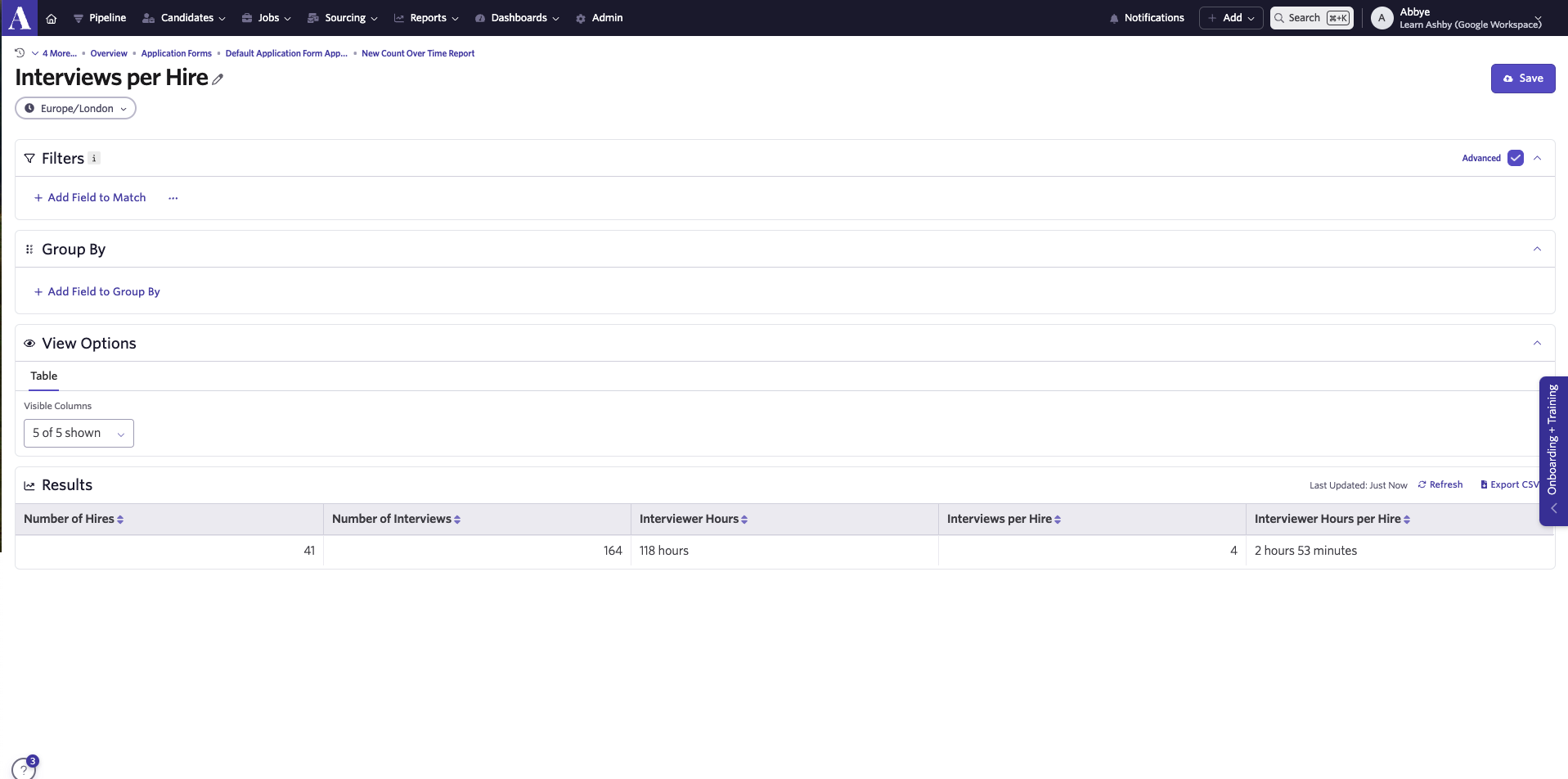This screenshot has width=1568, height=779.
Task: Open the Visible Columns dropdown
Action: 79,433
